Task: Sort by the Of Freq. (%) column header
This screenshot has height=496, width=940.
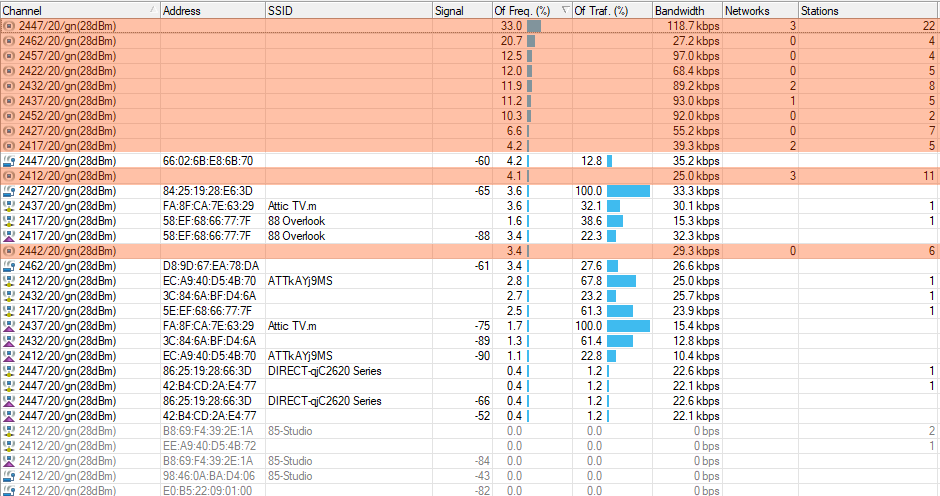Action: click(532, 10)
